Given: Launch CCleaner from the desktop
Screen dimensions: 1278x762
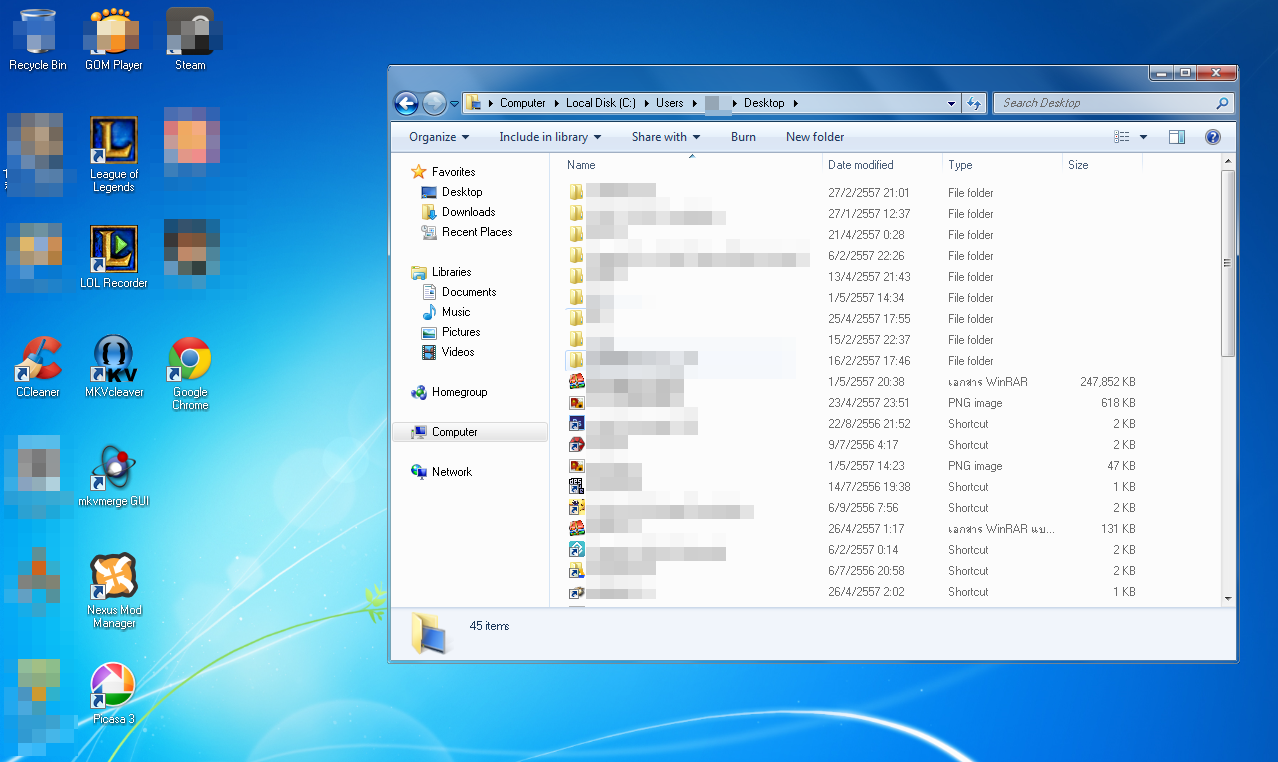Looking at the screenshot, I should click(x=38, y=360).
